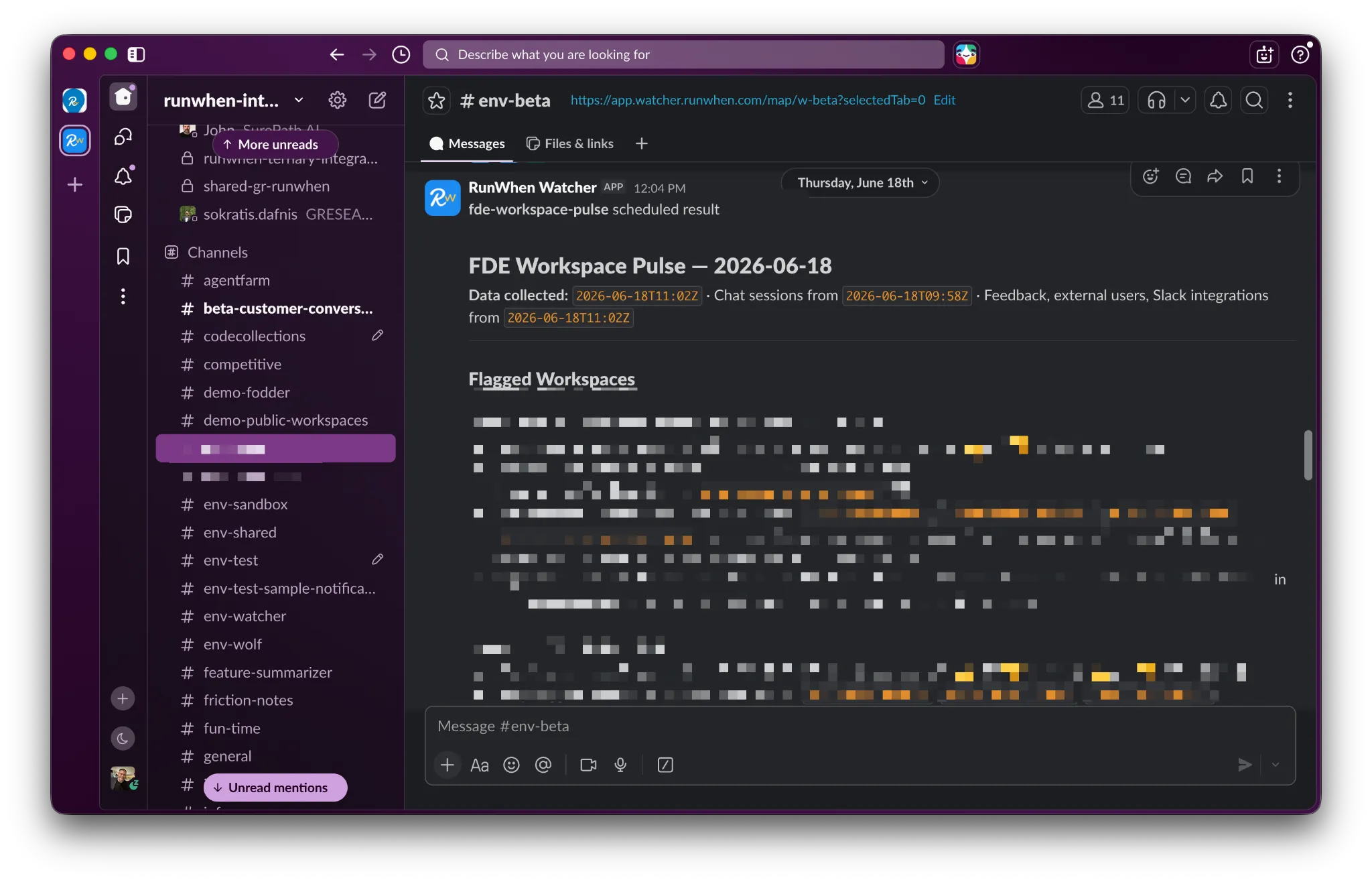Open DMs in the sidebar

pos(123,137)
